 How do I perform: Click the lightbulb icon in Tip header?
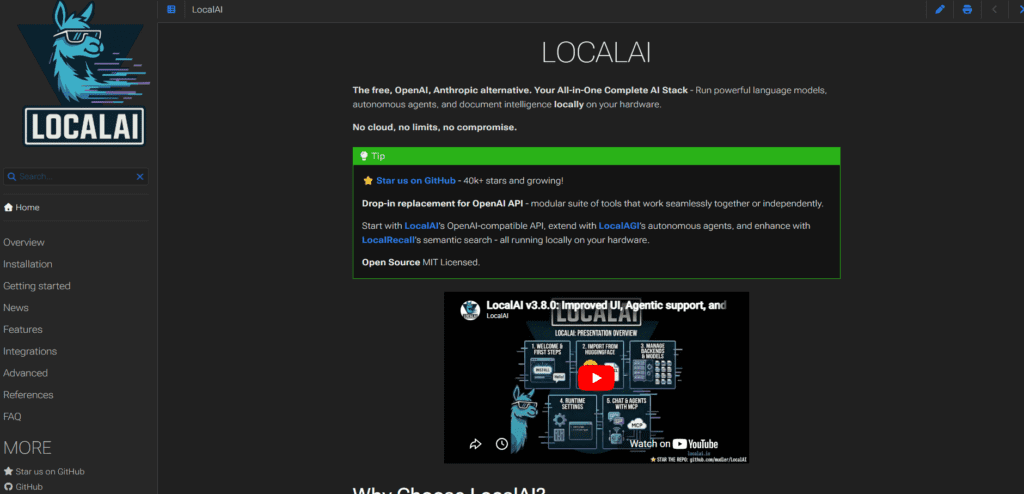point(364,156)
